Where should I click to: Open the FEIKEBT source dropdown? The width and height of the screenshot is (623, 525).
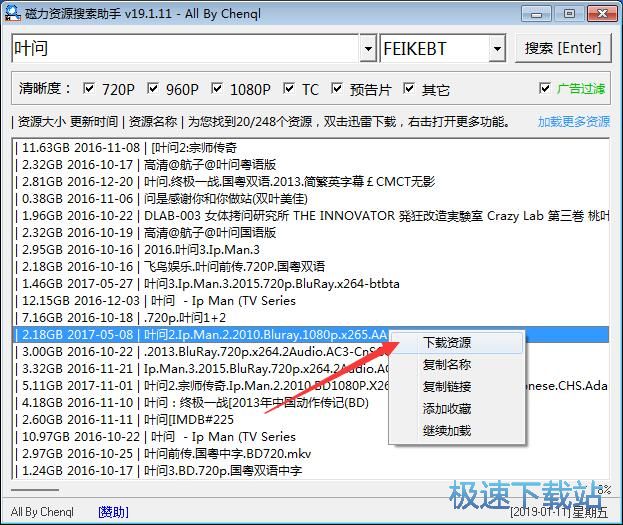click(x=496, y=48)
